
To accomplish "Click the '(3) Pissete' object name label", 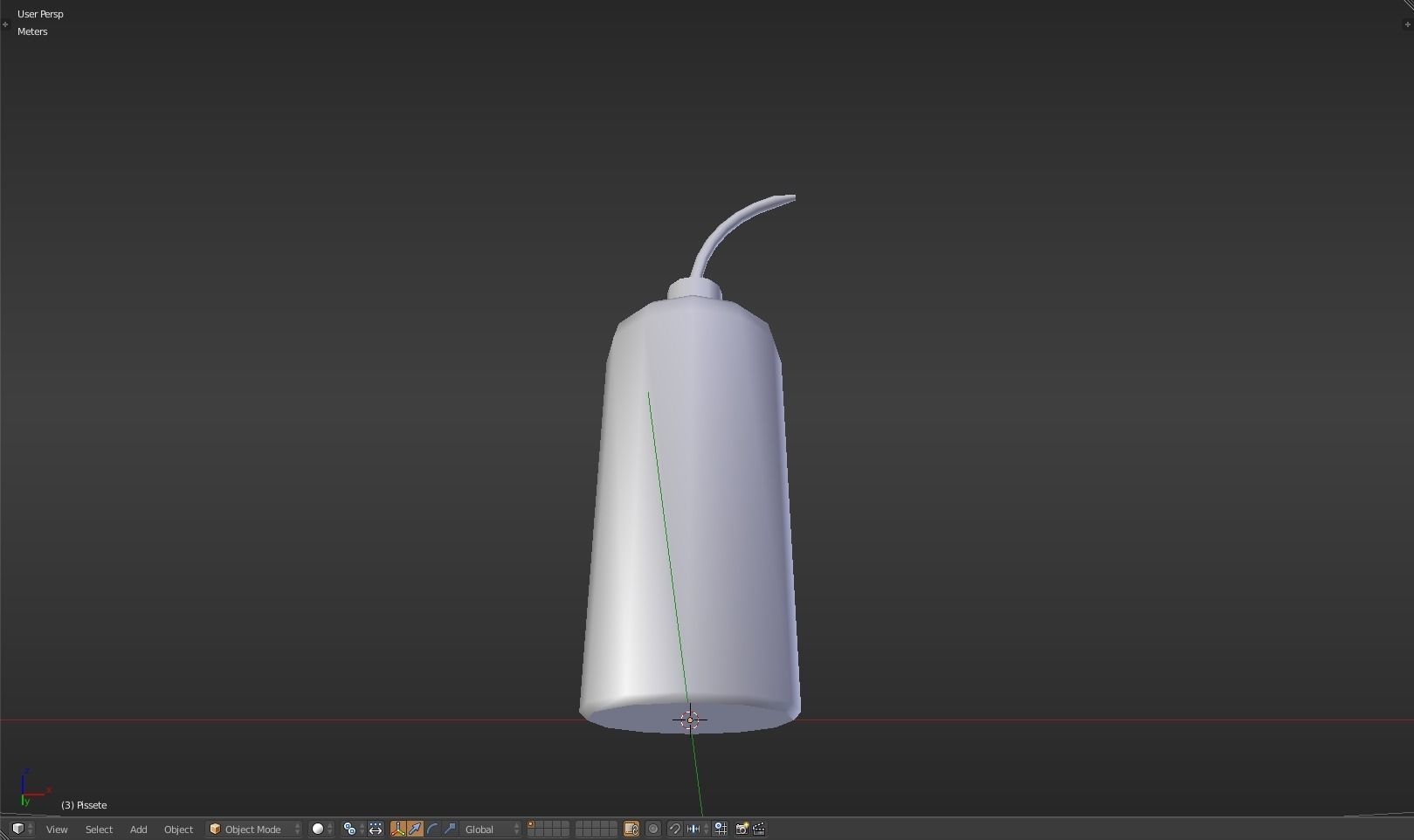I will point(84,805).
